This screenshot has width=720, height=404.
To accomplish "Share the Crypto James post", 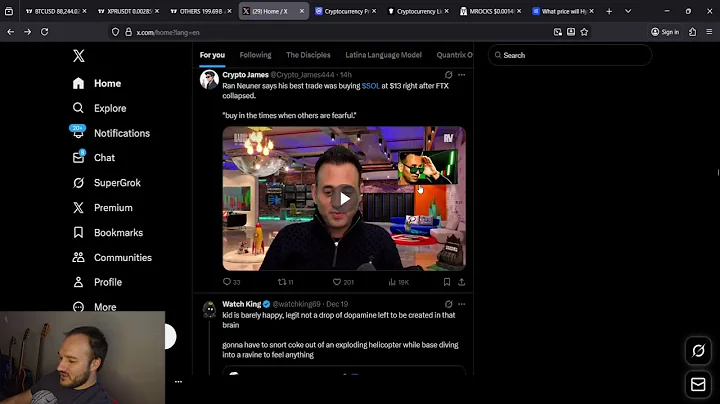I will (x=461, y=282).
